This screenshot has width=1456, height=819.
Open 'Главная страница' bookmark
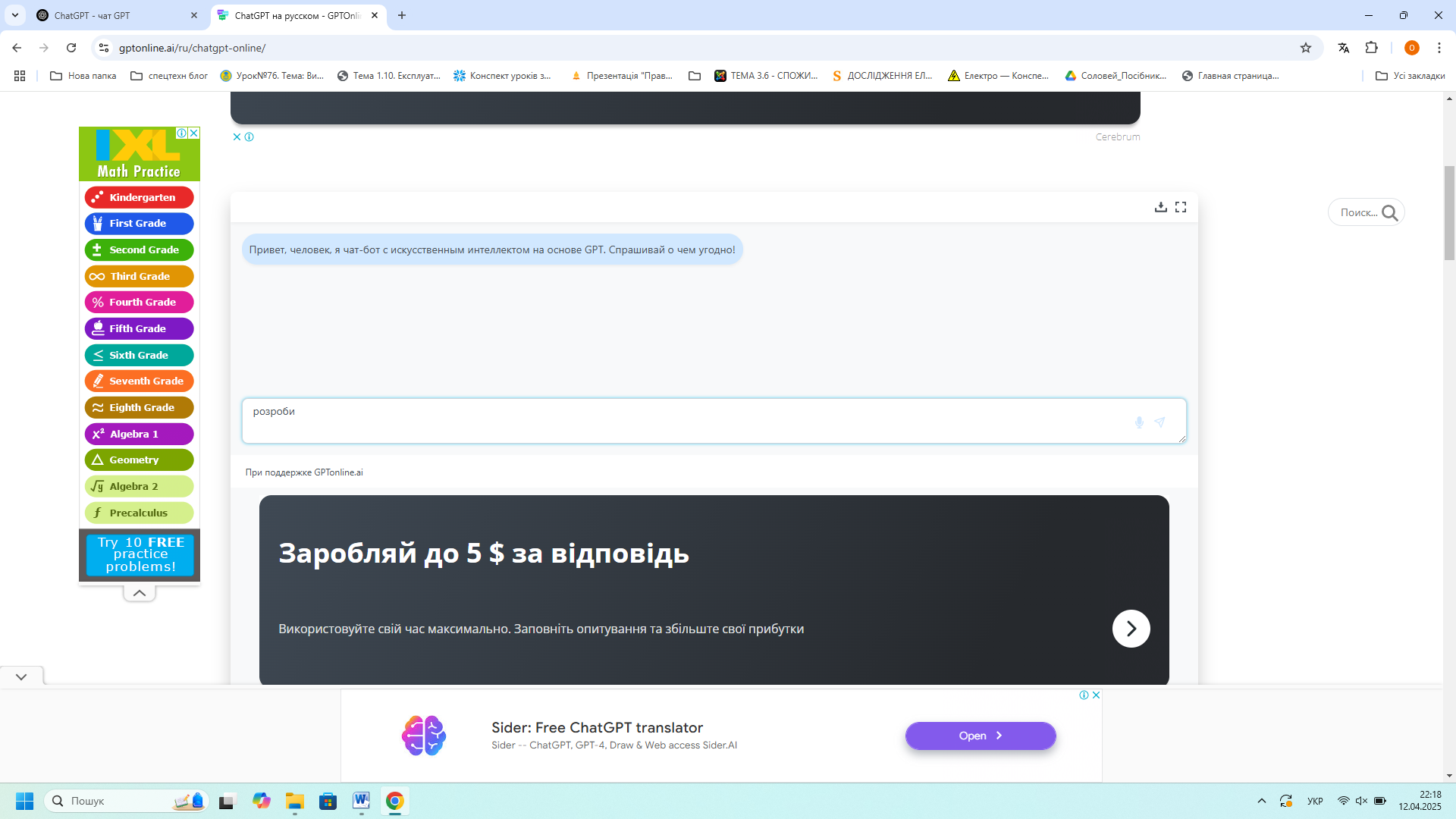click(1231, 76)
